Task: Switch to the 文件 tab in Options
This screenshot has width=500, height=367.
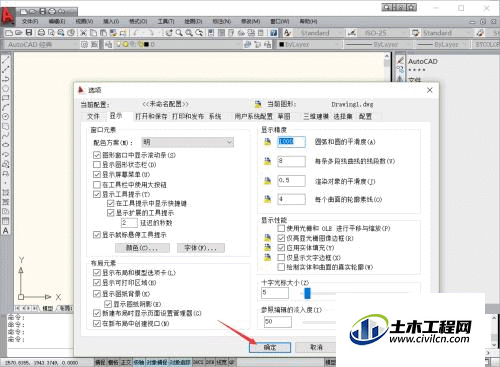Action: (x=93, y=116)
